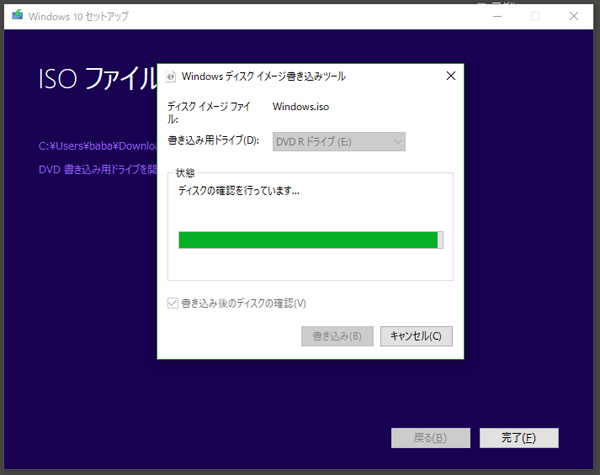This screenshot has width=600, height=475.
Task: Click the ディスクの確認を行っています status text
Action: (x=239, y=190)
